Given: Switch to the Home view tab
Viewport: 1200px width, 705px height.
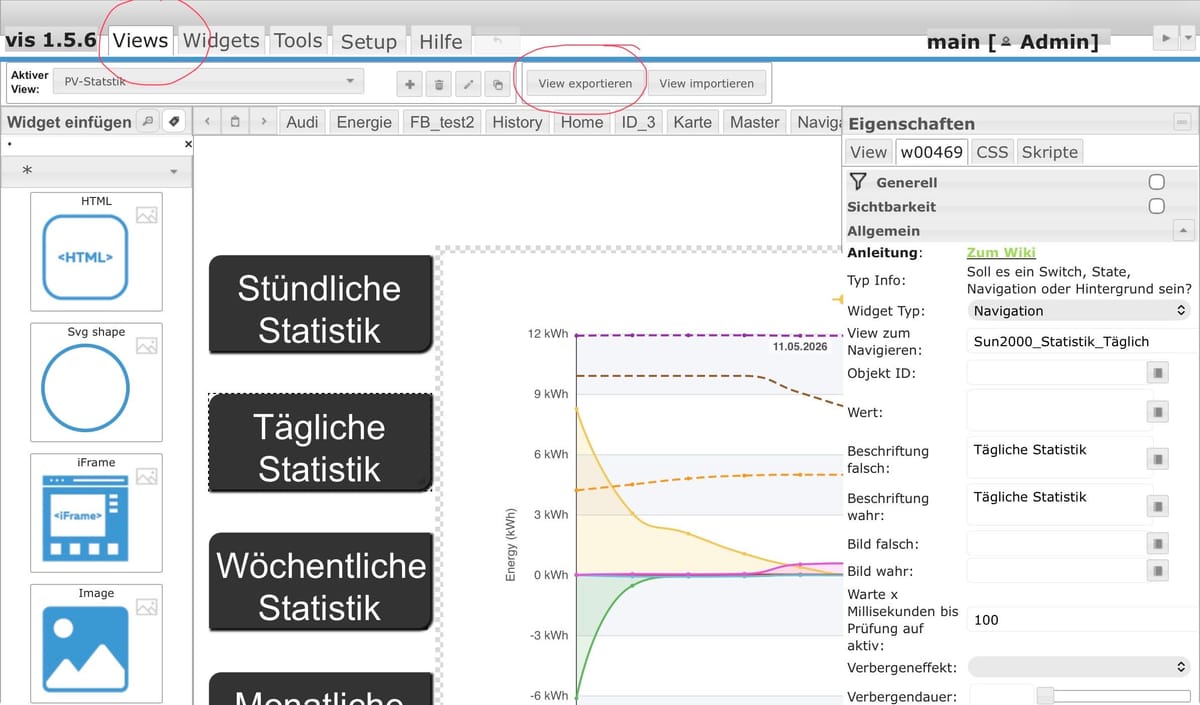Looking at the screenshot, I should click(x=582, y=122).
